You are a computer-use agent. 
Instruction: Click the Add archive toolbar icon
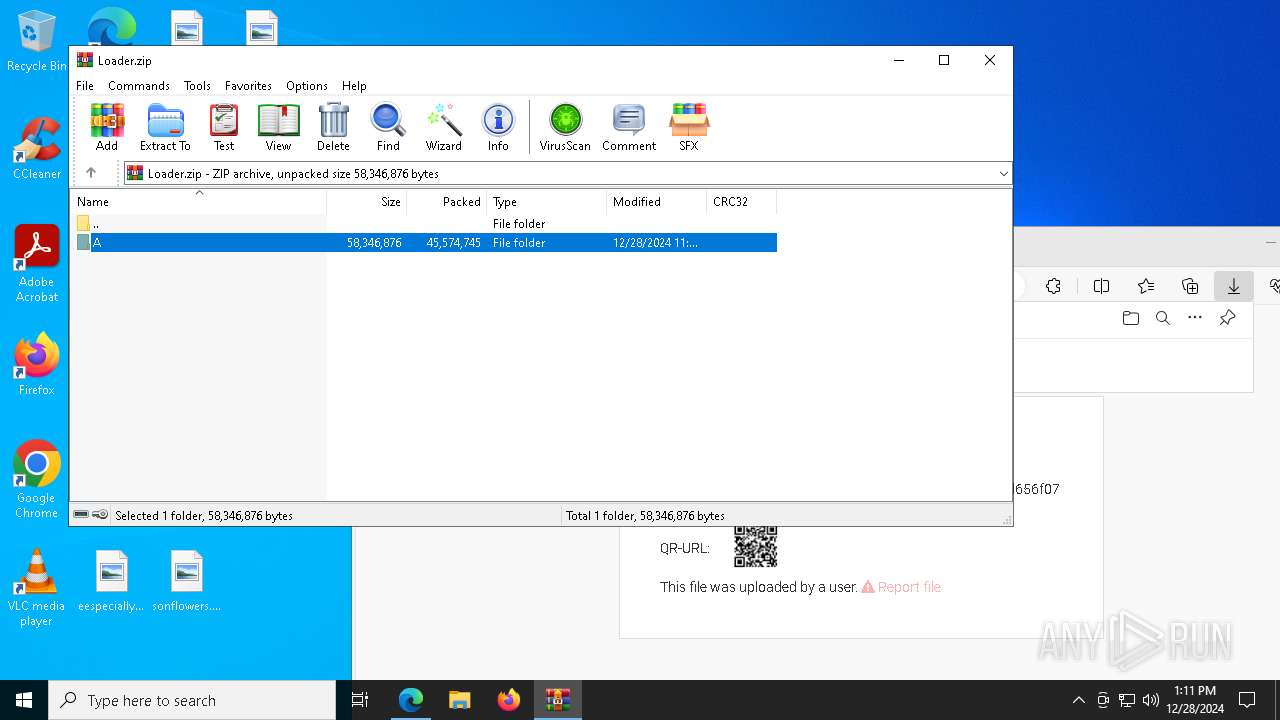click(107, 127)
